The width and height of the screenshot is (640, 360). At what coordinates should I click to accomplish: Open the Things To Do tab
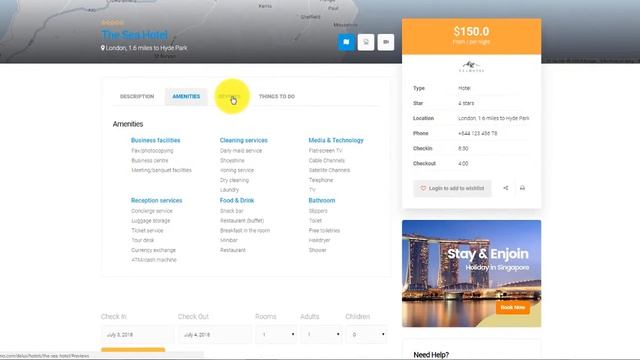coord(277,96)
